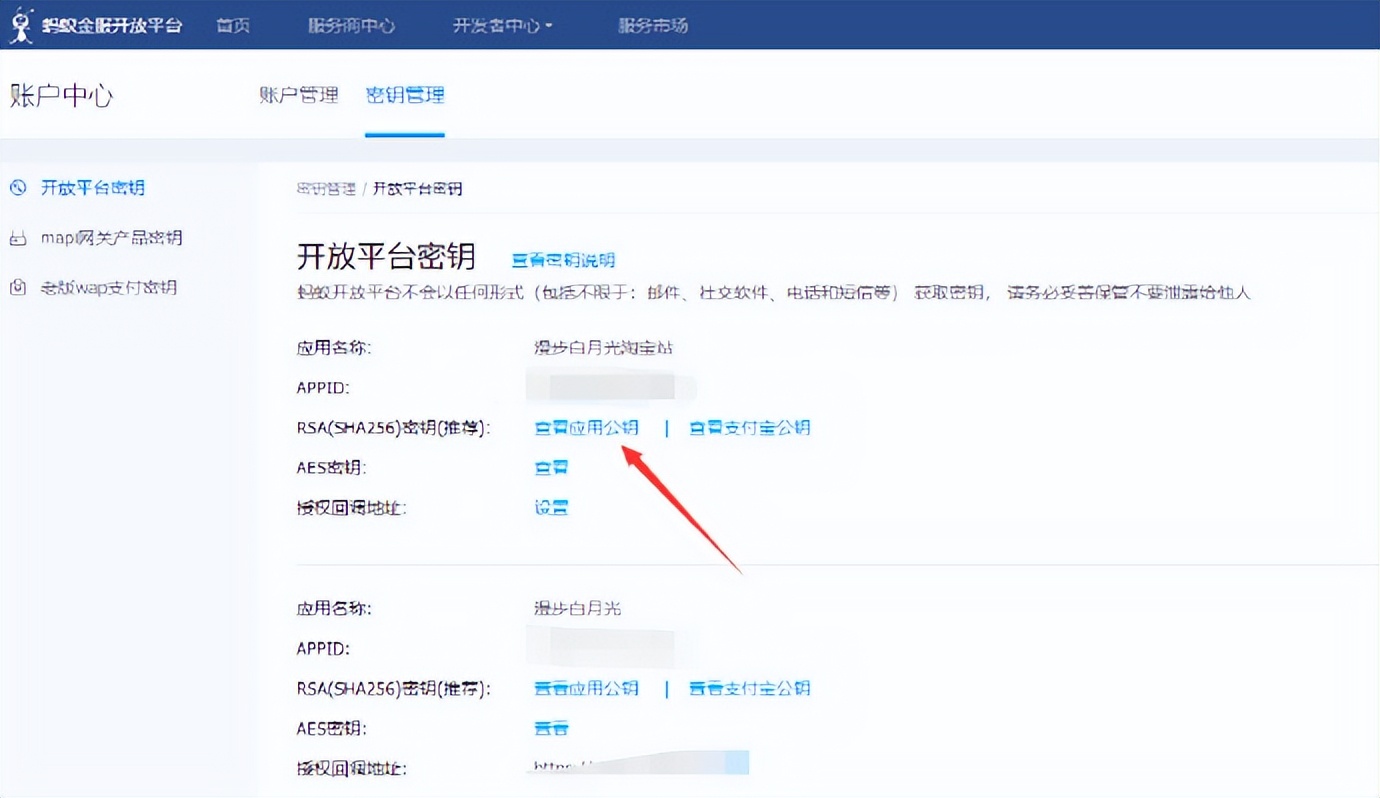The width and height of the screenshot is (1380, 798).
Task: Click the 账户中心 title text
Action: tap(62, 96)
